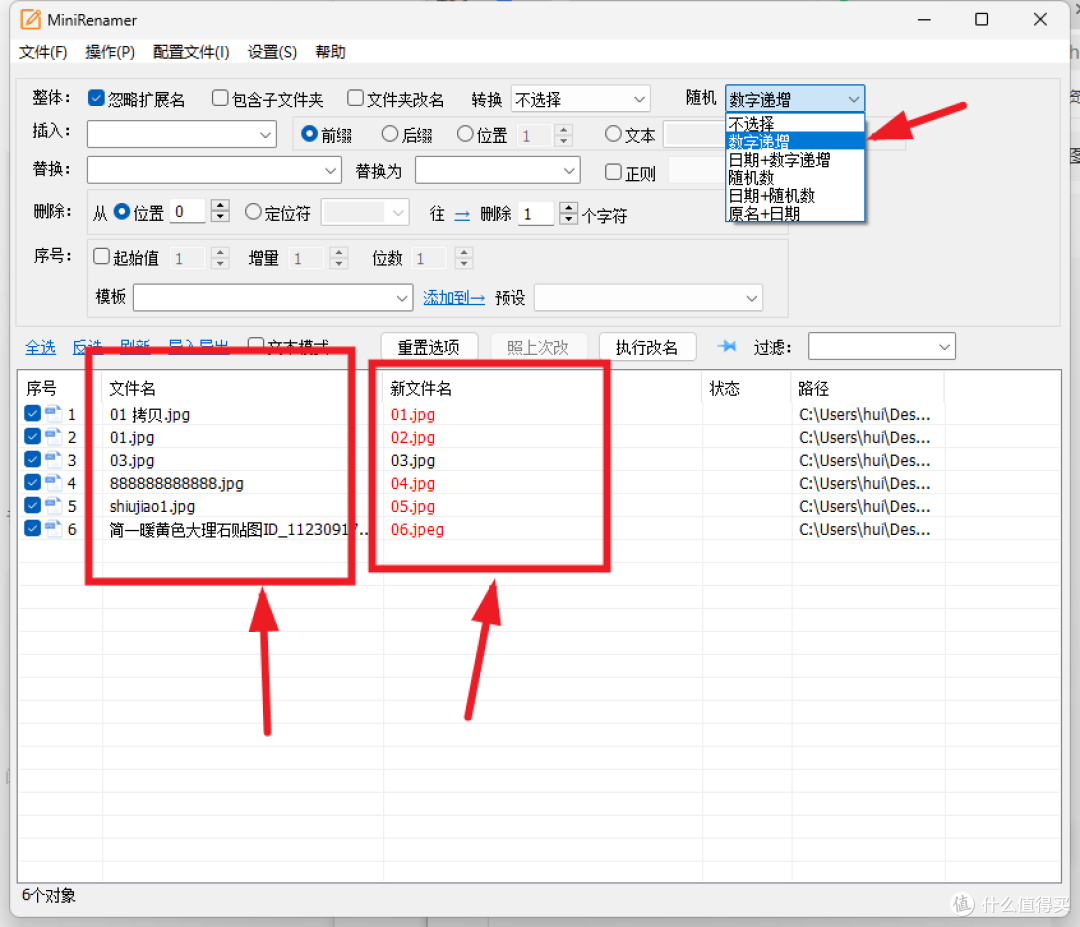Select the 位置 radio in insert row
The image size is (1080, 927).
465,134
